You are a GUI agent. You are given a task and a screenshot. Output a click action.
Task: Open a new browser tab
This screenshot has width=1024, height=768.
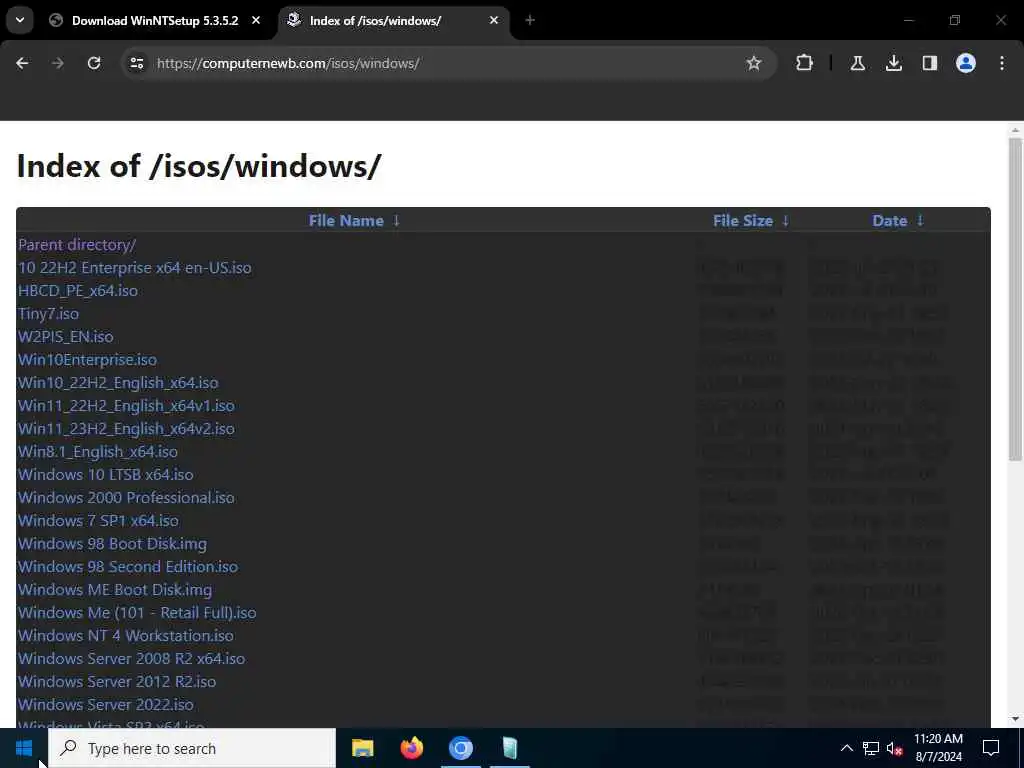coord(530,20)
